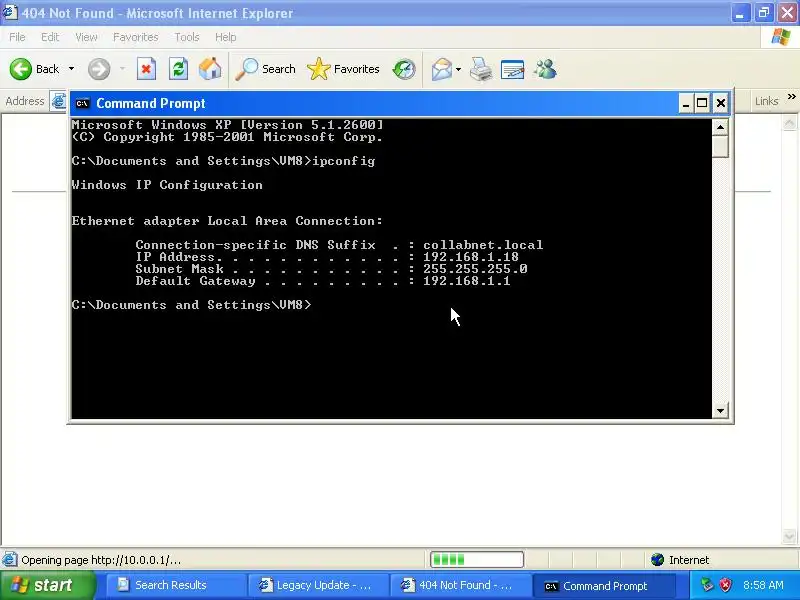The image size is (800, 600).
Task: Click the network connection tray icon
Action: (708, 585)
